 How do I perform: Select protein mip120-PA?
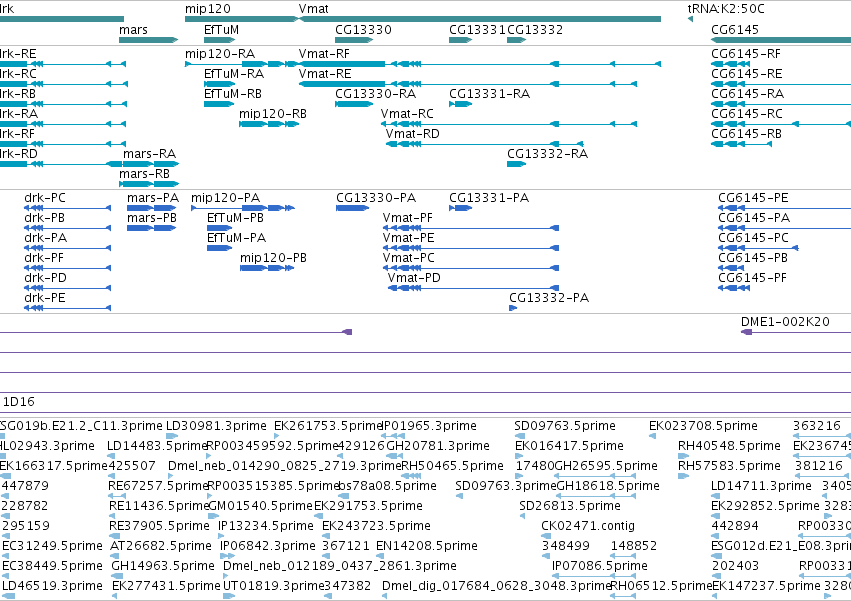[x=243, y=208]
